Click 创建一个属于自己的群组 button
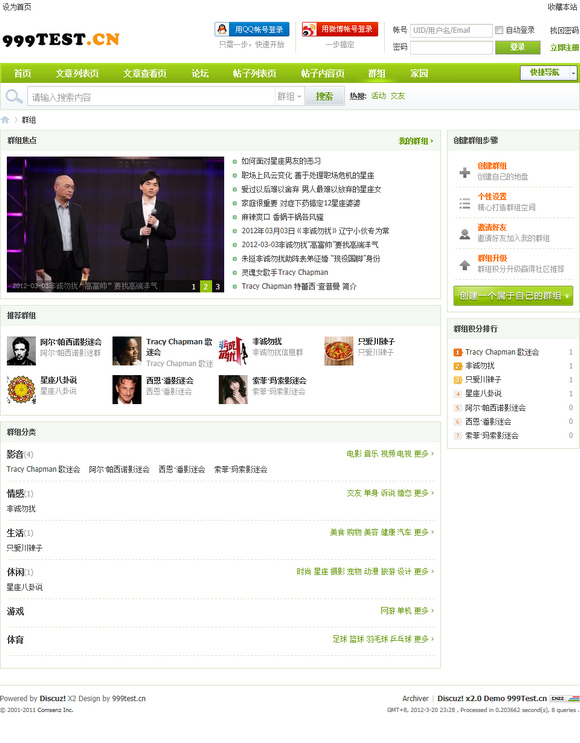The image size is (580, 743). tap(513, 296)
